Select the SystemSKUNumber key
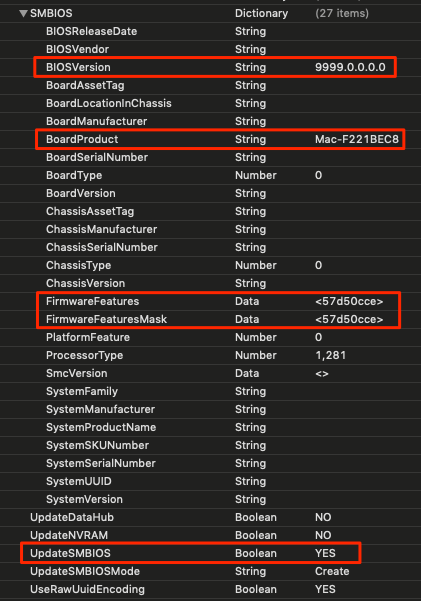Viewport: 421px width, 601px height. (x=97, y=446)
